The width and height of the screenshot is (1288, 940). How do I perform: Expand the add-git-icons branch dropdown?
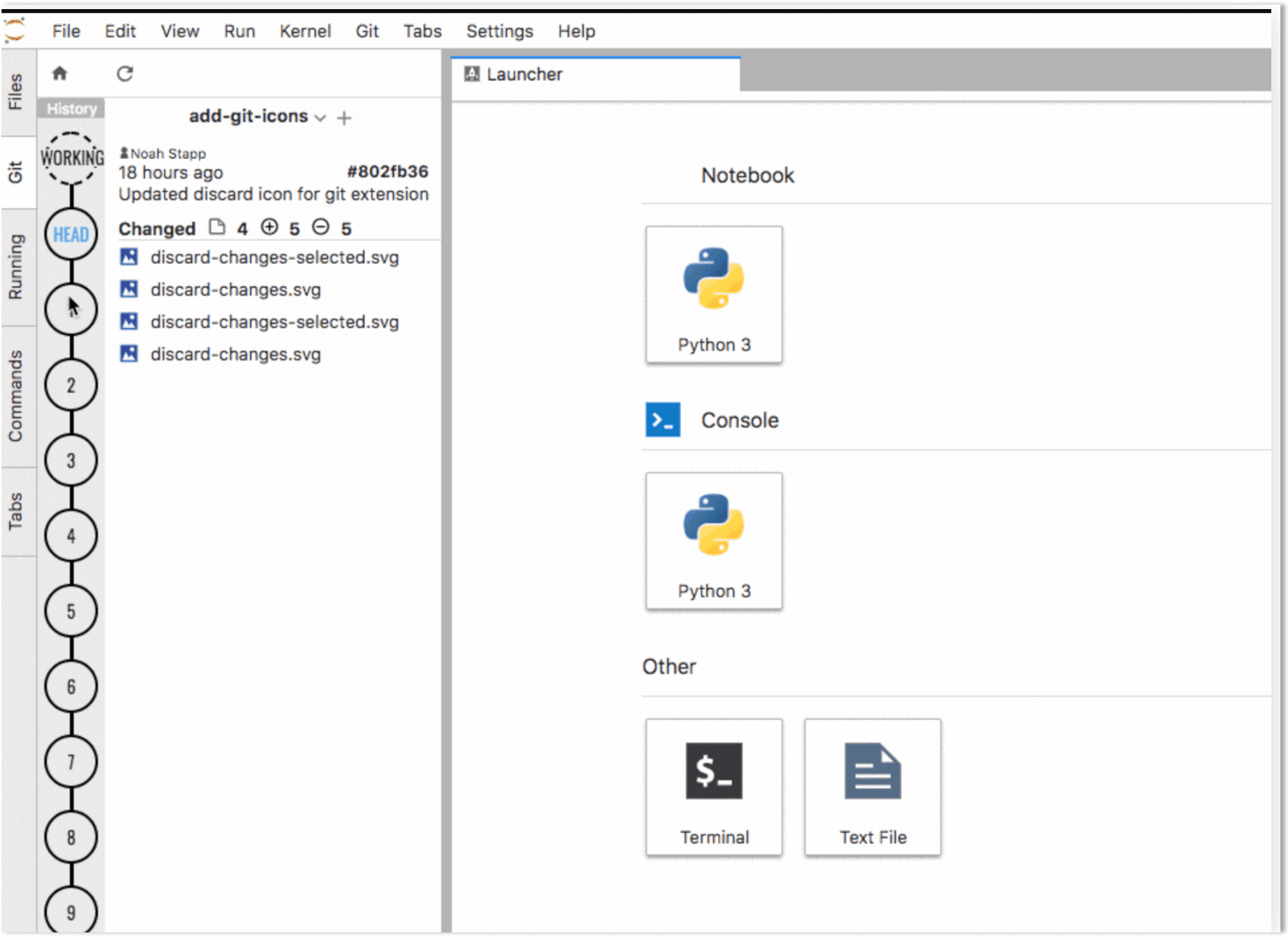(320, 118)
